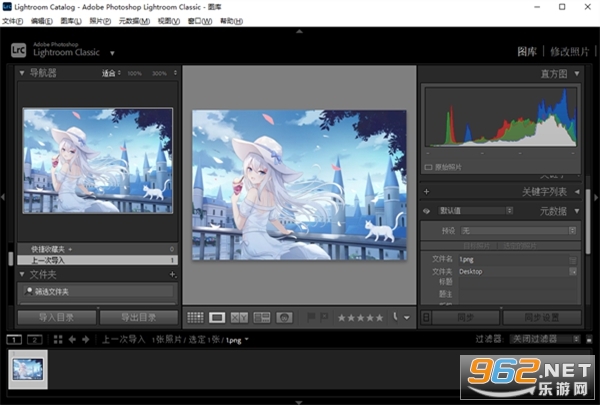Click the left panel hide arrow

point(3,197)
